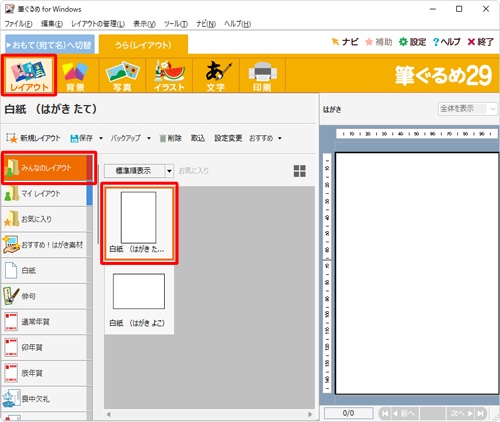Screen dimensions: 500x422
Task: Click the blank postcard preview canvas
Action: (417, 273)
